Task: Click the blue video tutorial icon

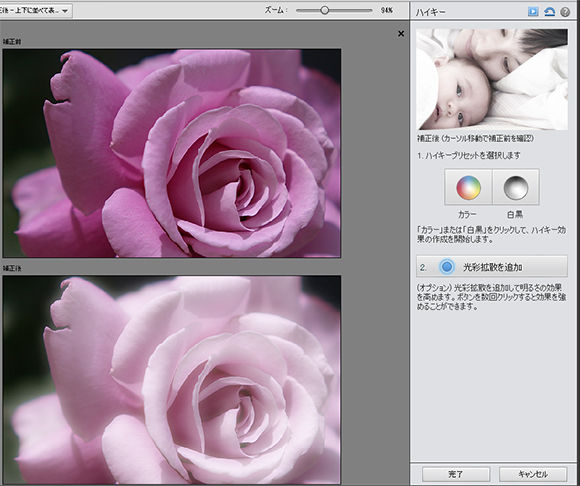Action: [533, 12]
